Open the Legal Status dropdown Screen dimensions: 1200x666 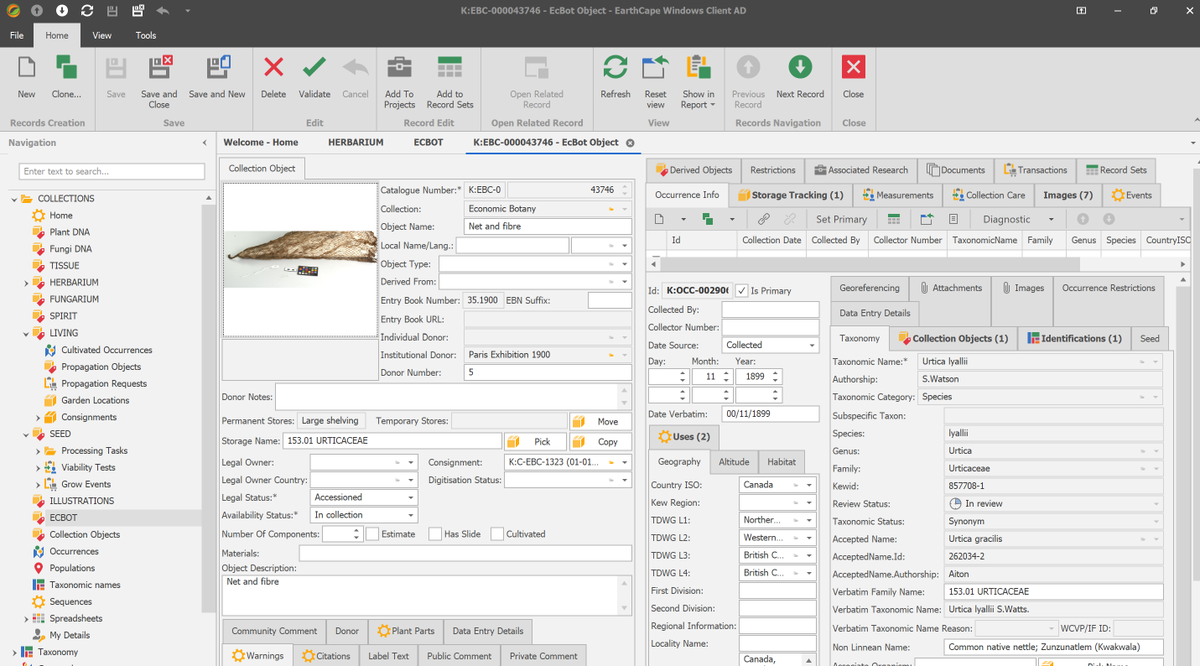[x=410, y=497]
